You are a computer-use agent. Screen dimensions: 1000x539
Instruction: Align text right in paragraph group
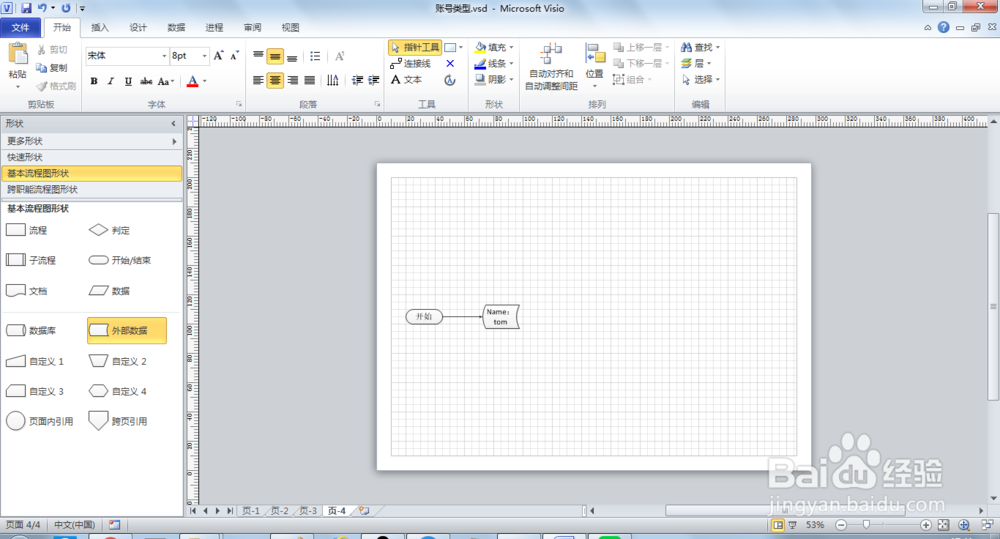(292, 80)
